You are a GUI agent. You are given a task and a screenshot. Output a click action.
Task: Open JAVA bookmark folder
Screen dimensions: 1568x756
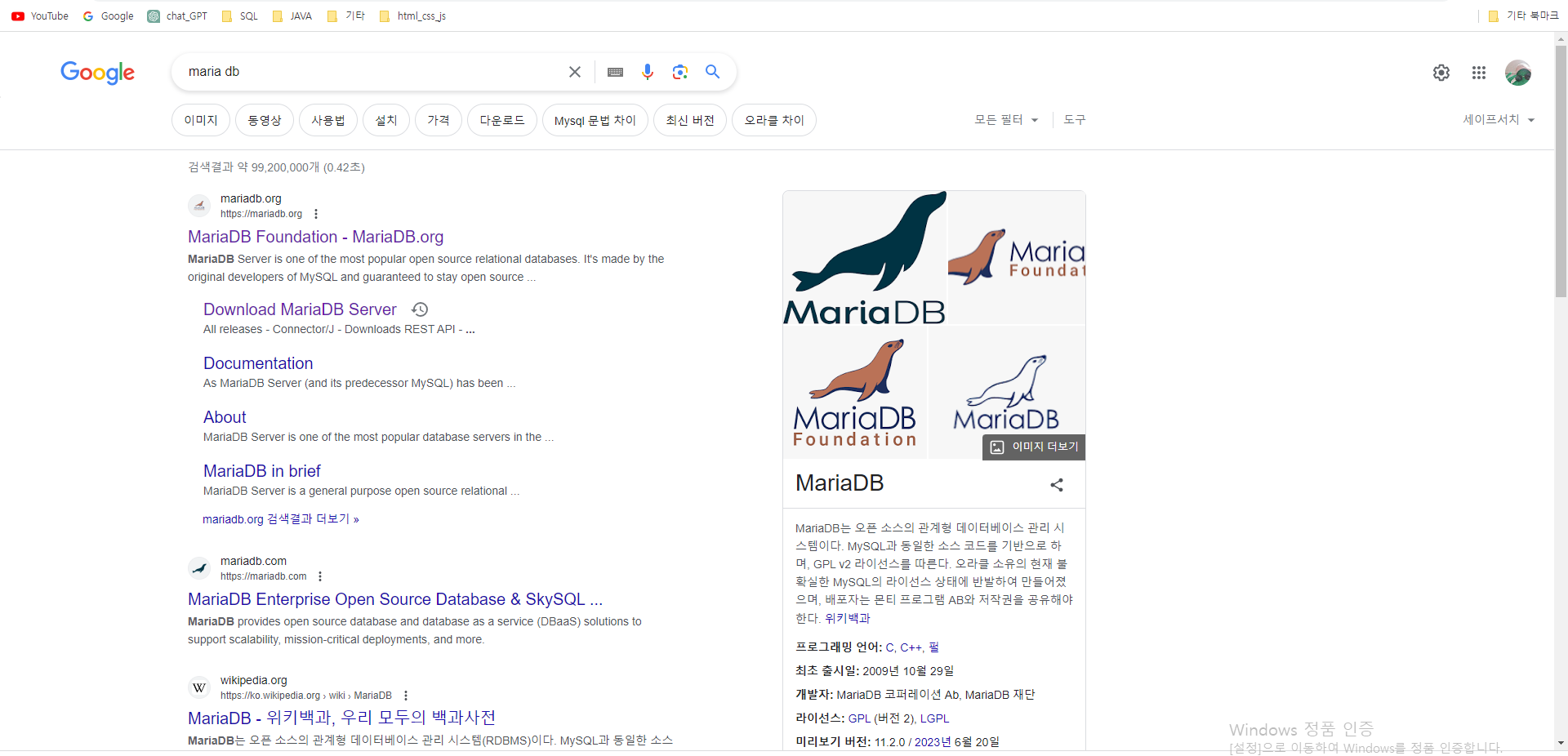point(292,16)
